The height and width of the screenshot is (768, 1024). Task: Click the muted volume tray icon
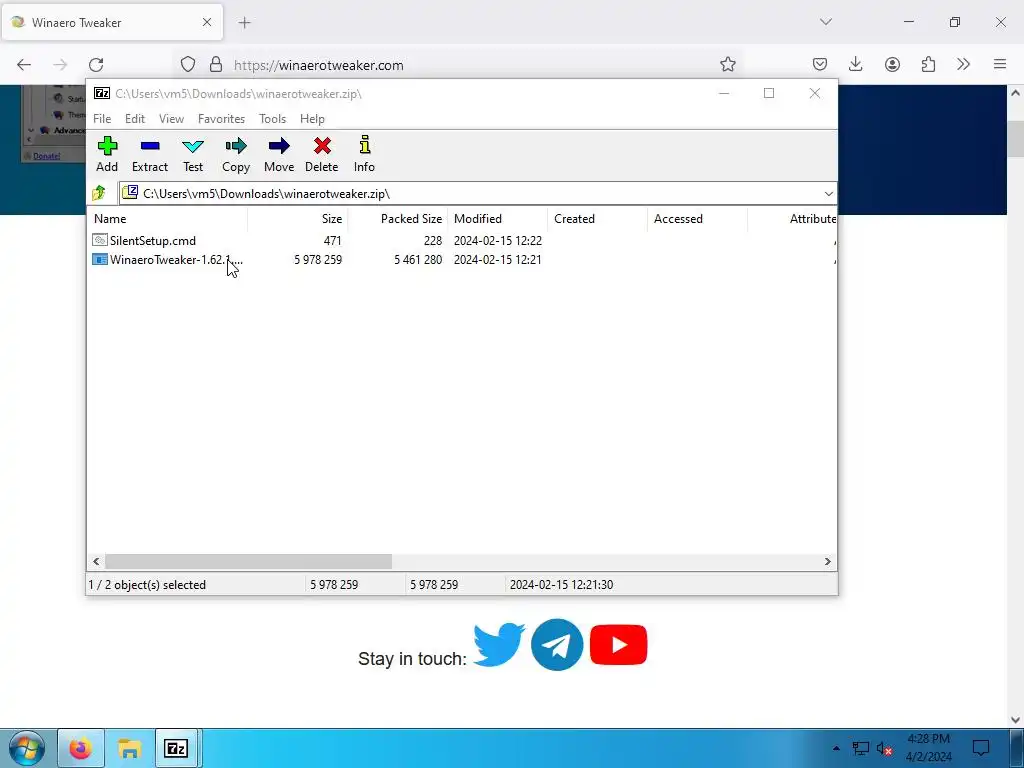pos(884,748)
